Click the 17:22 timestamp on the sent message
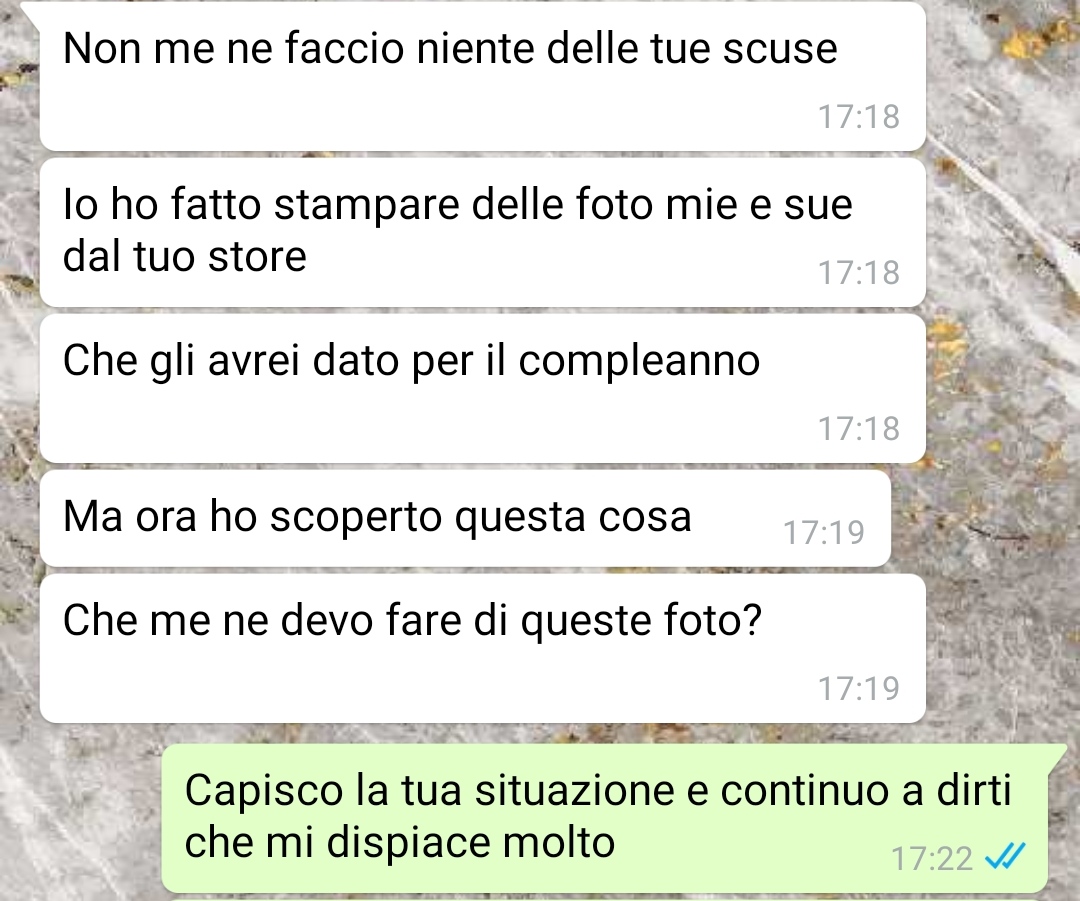The width and height of the screenshot is (1080, 901). pyautogui.click(x=931, y=859)
